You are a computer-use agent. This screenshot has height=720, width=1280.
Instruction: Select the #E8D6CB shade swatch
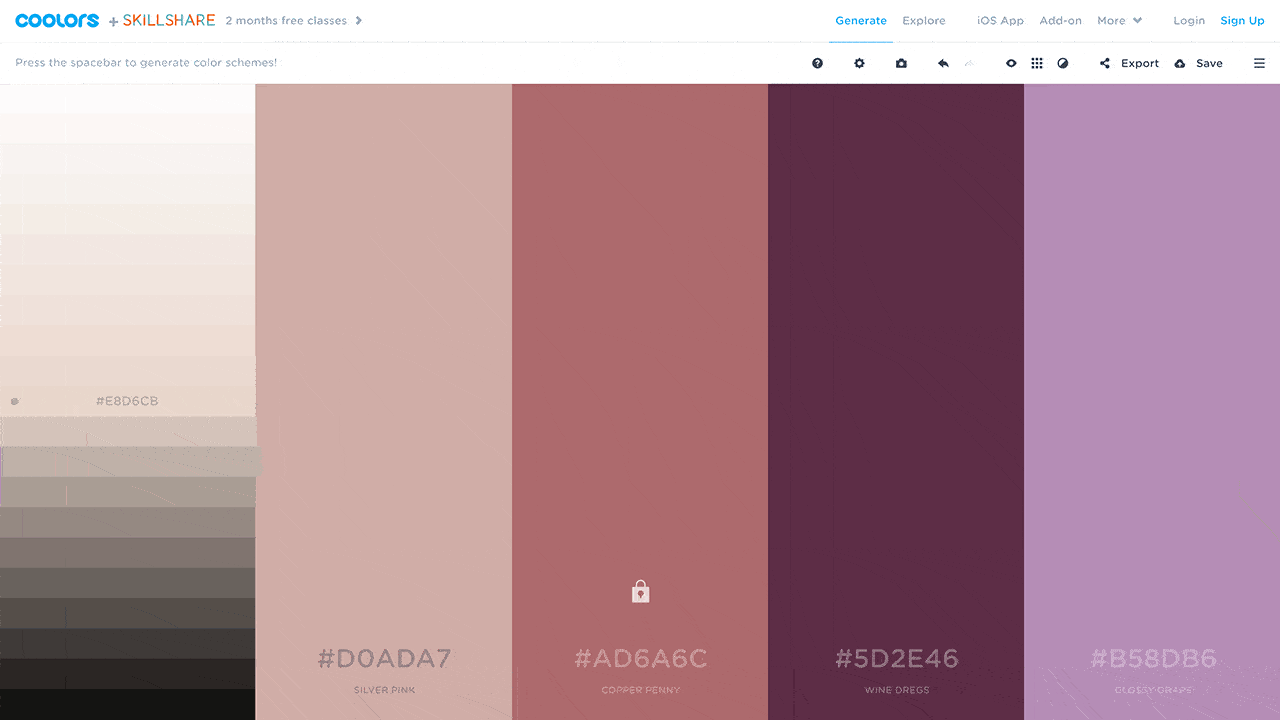(x=127, y=401)
